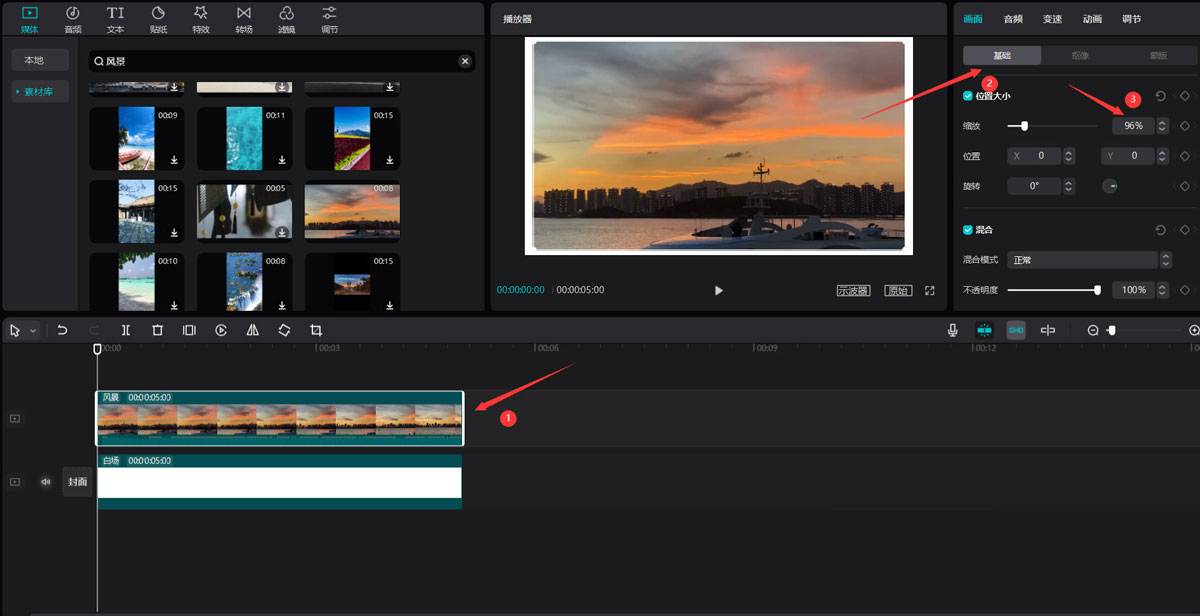Viewport: 1200px width, 616px height.
Task: Mute the track with speaker icon
Action: (45, 482)
